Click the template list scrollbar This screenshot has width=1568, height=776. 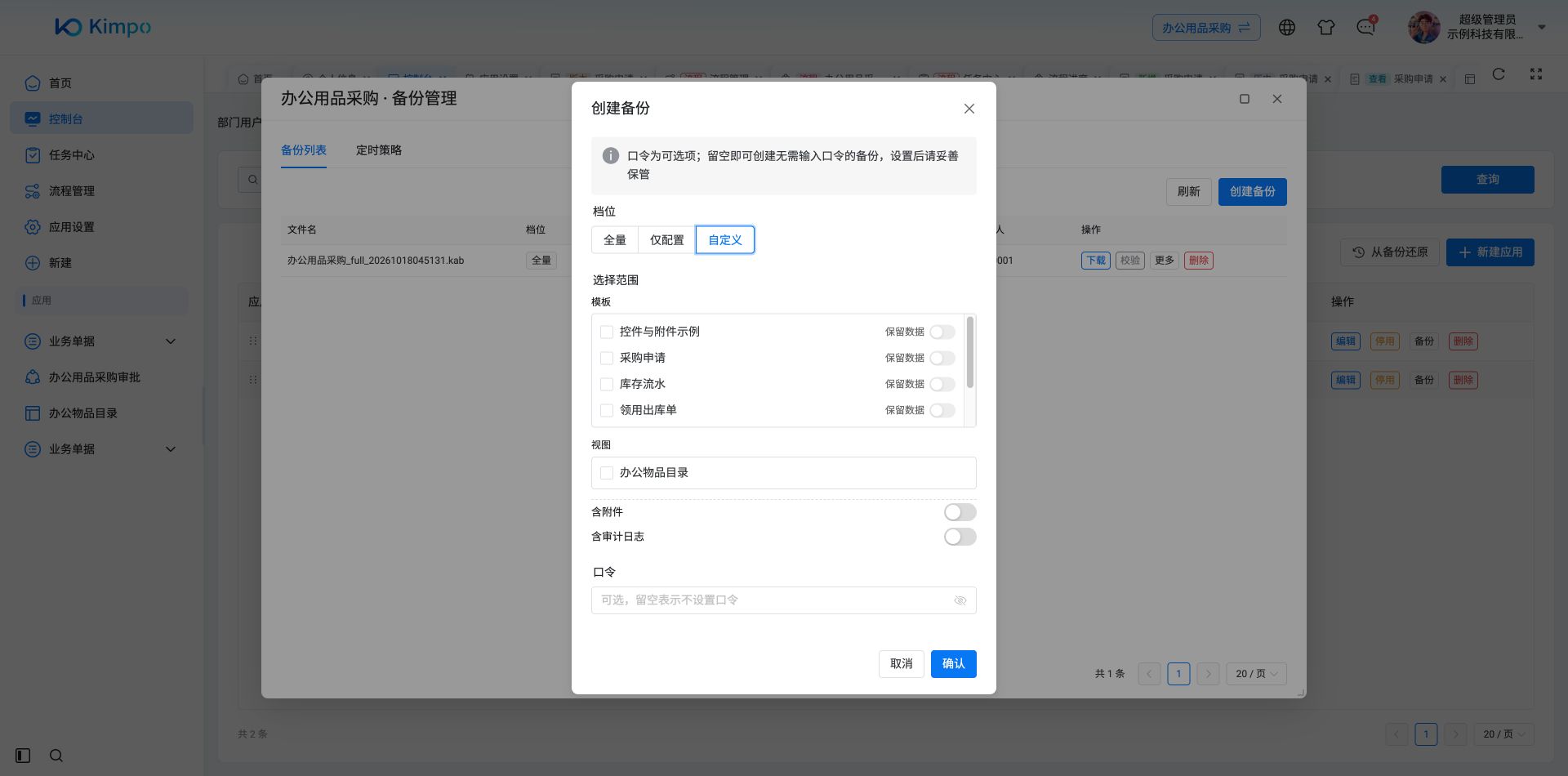970,352
